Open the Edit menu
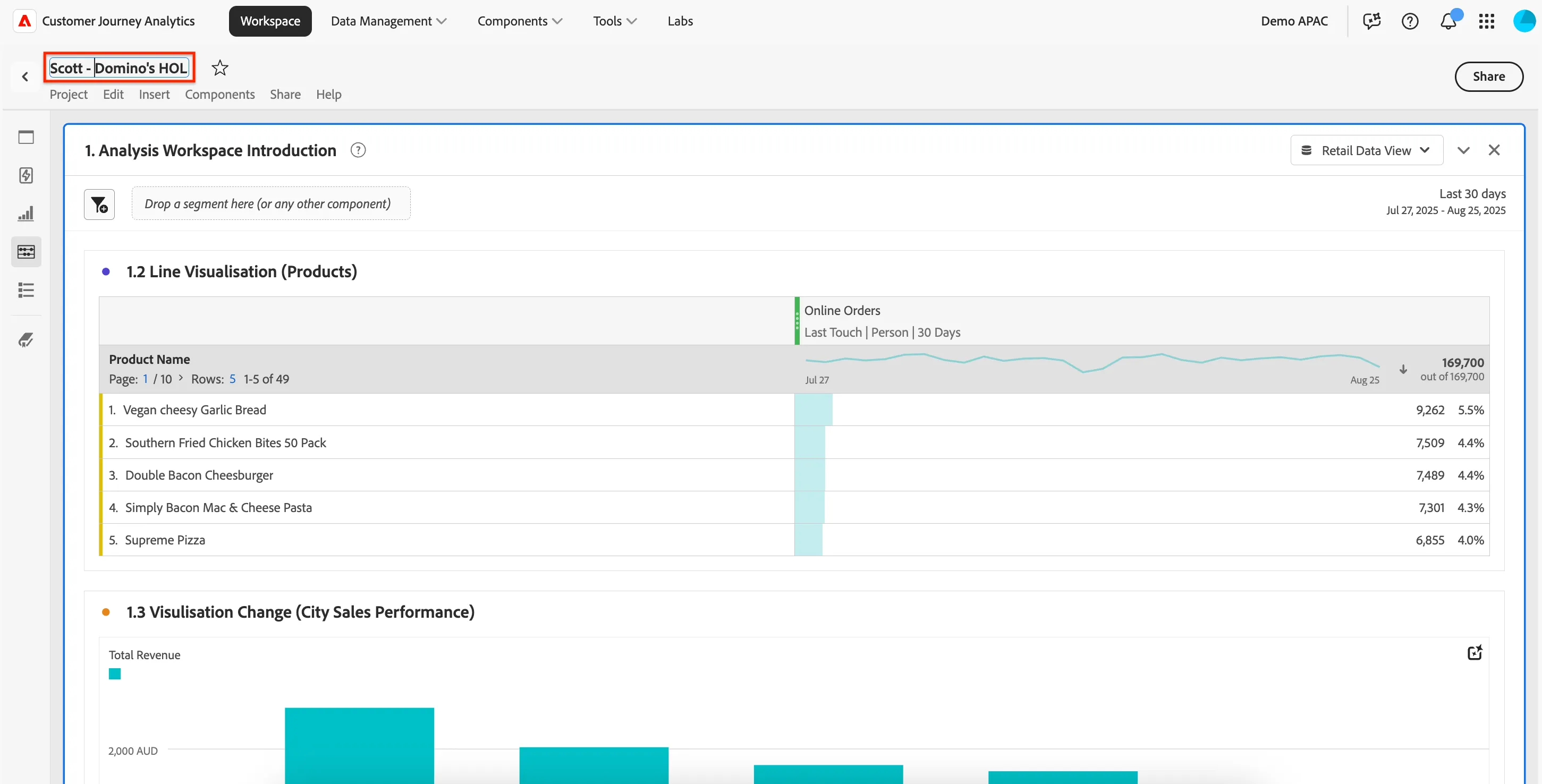This screenshot has width=1542, height=784. pyautogui.click(x=113, y=94)
